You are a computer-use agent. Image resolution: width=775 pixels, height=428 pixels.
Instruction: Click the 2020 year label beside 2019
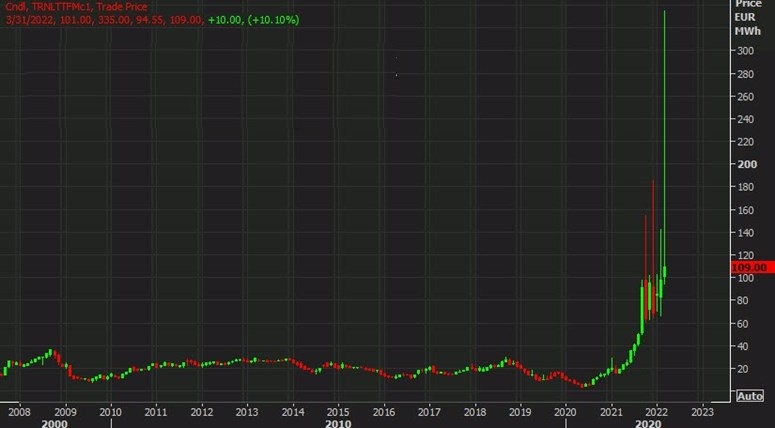(x=565, y=412)
